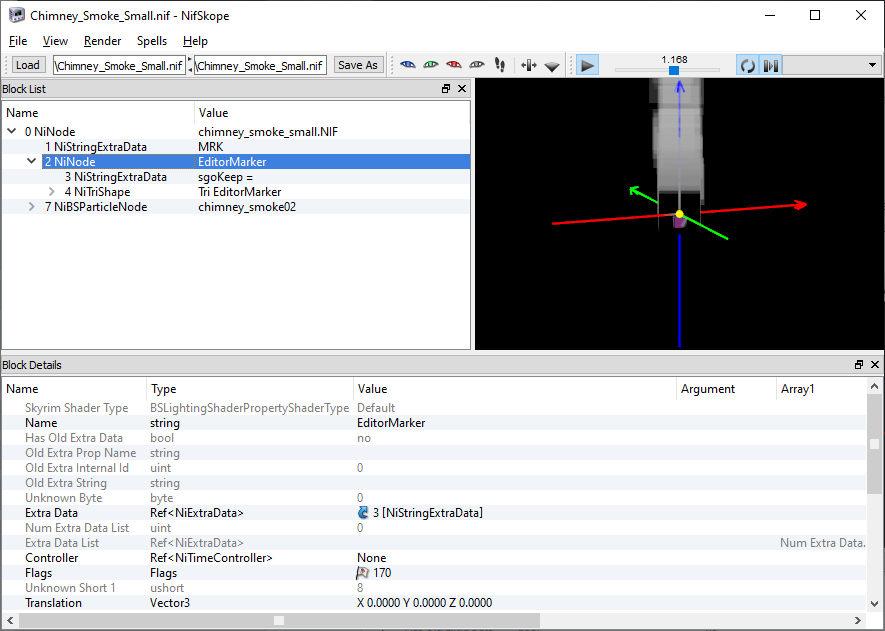The image size is (885, 631).
Task: Toggle the animation loop button
Action: pos(747,65)
